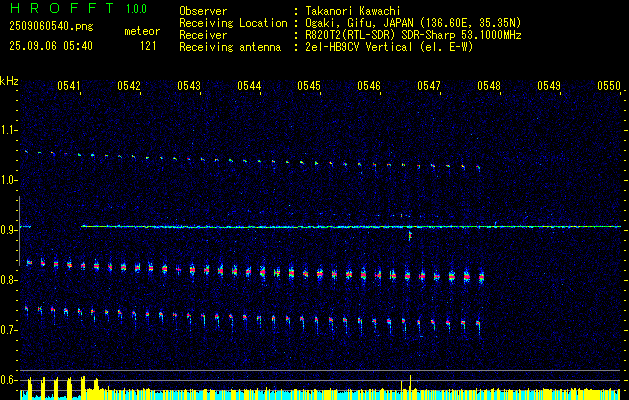The image size is (629, 400).
Task: Click the 0541 time marker
Action: click(x=69, y=86)
